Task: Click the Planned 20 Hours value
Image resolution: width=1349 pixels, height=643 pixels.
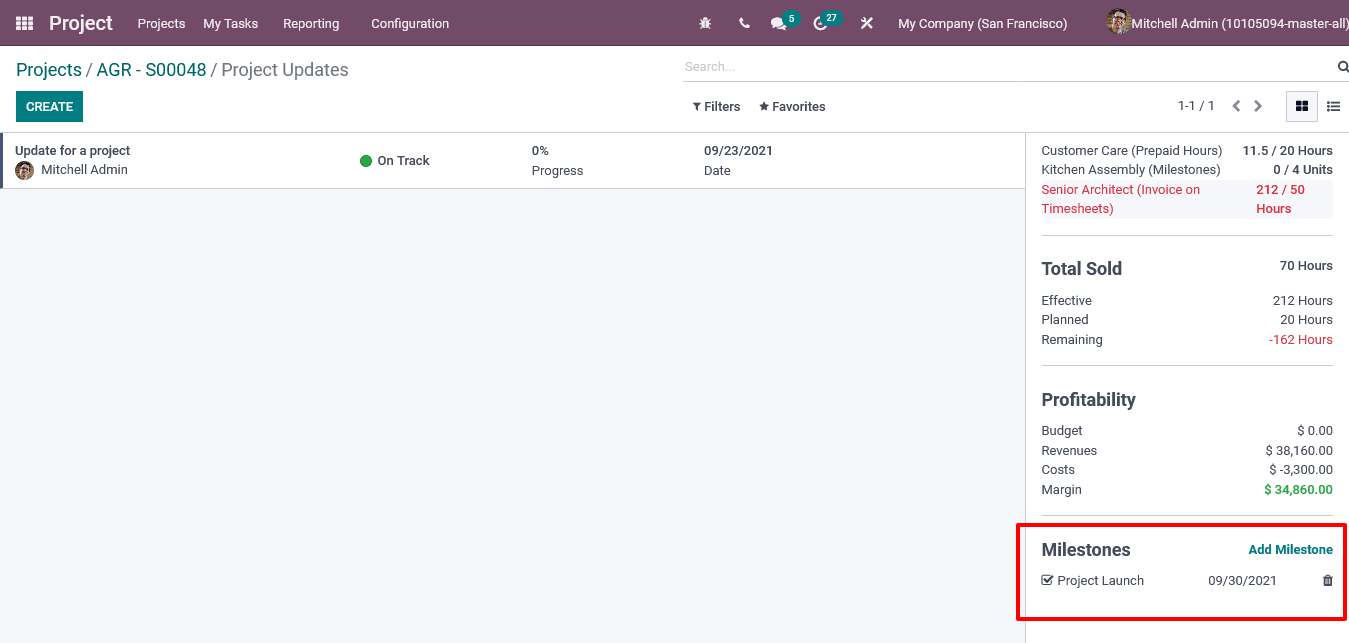Action: pyautogui.click(x=1306, y=320)
